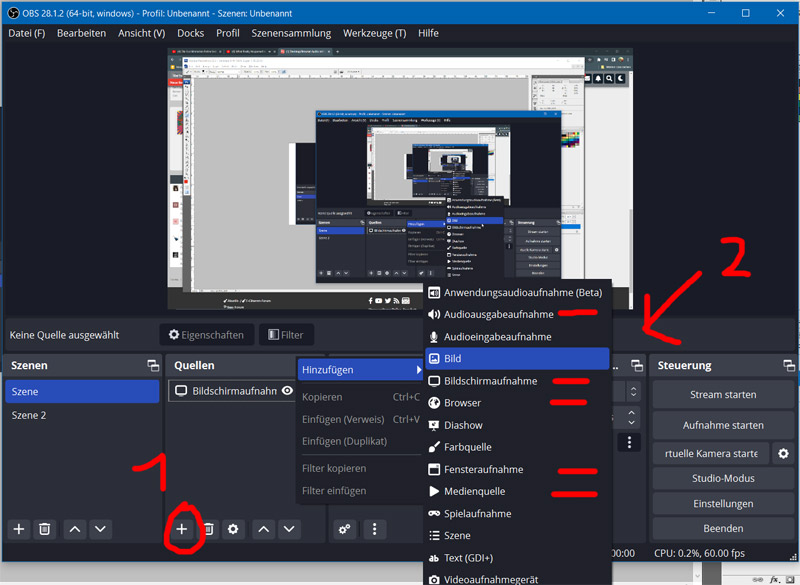This screenshot has height=585, width=800.
Task: Click the Eigenschaften button
Action: tap(207, 335)
